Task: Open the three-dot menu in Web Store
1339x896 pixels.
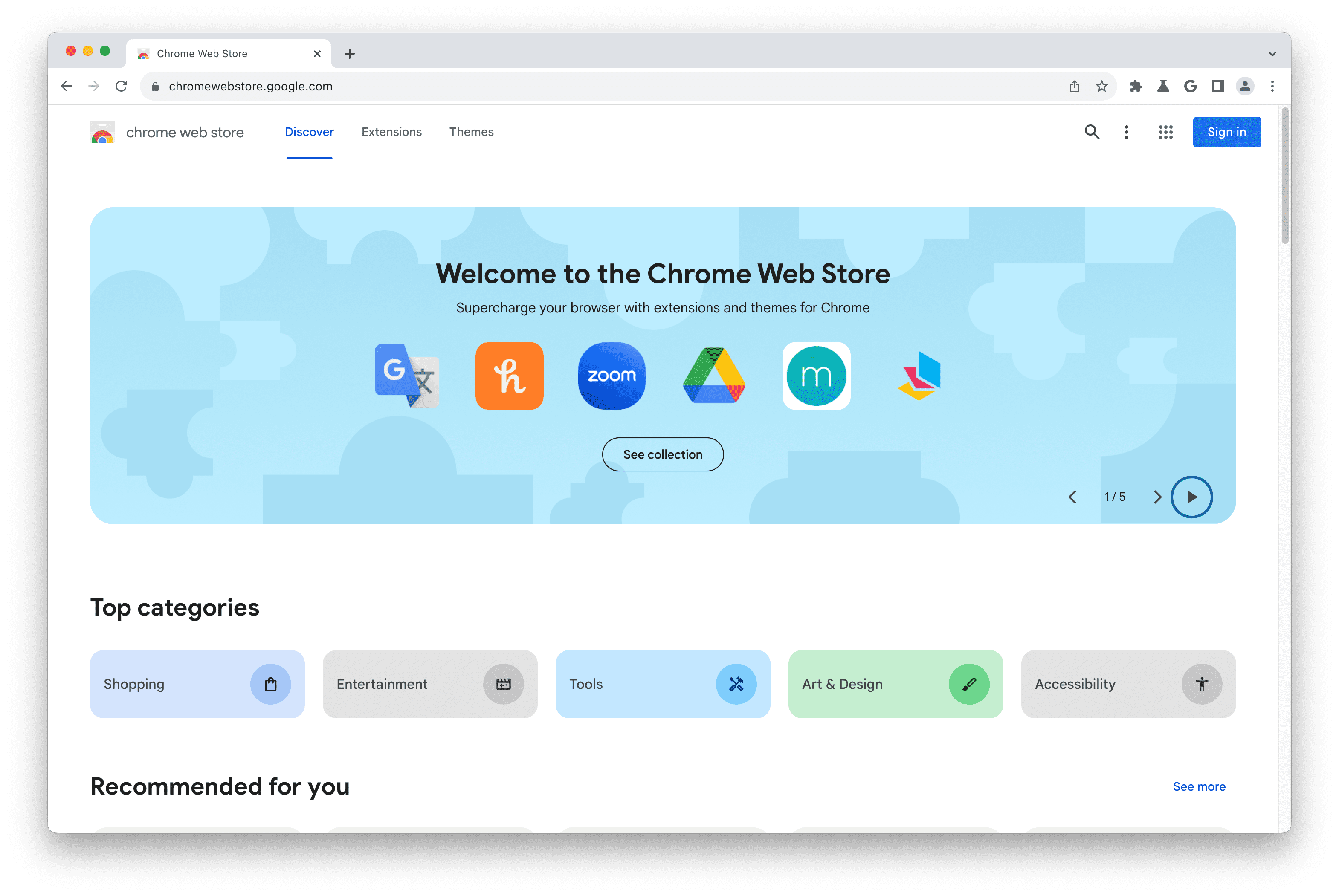Action: 1126,131
